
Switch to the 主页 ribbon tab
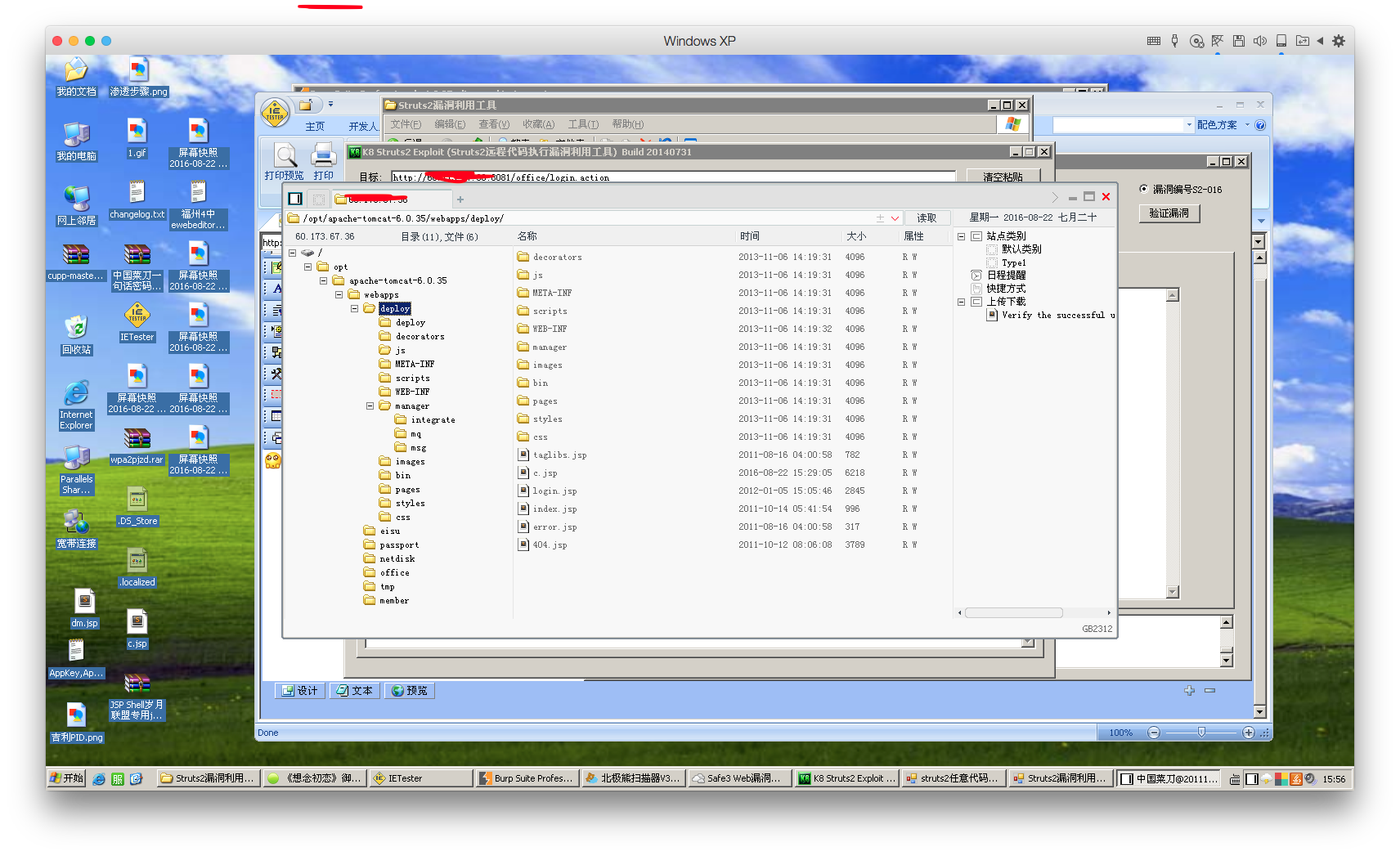tap(315, 127)
